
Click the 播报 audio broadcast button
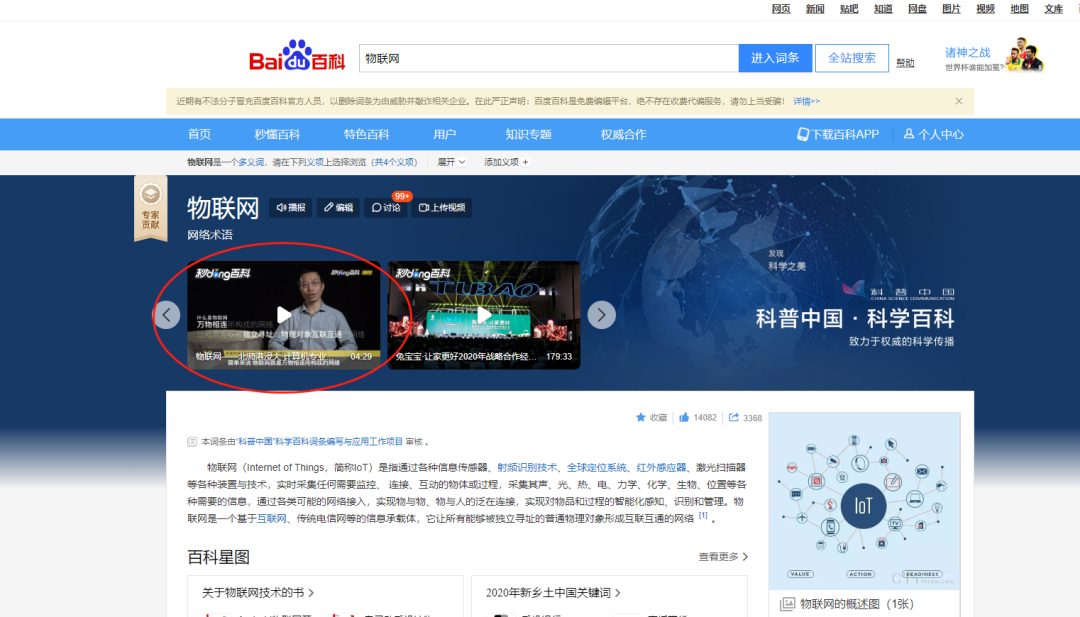[x=291, y=207]
